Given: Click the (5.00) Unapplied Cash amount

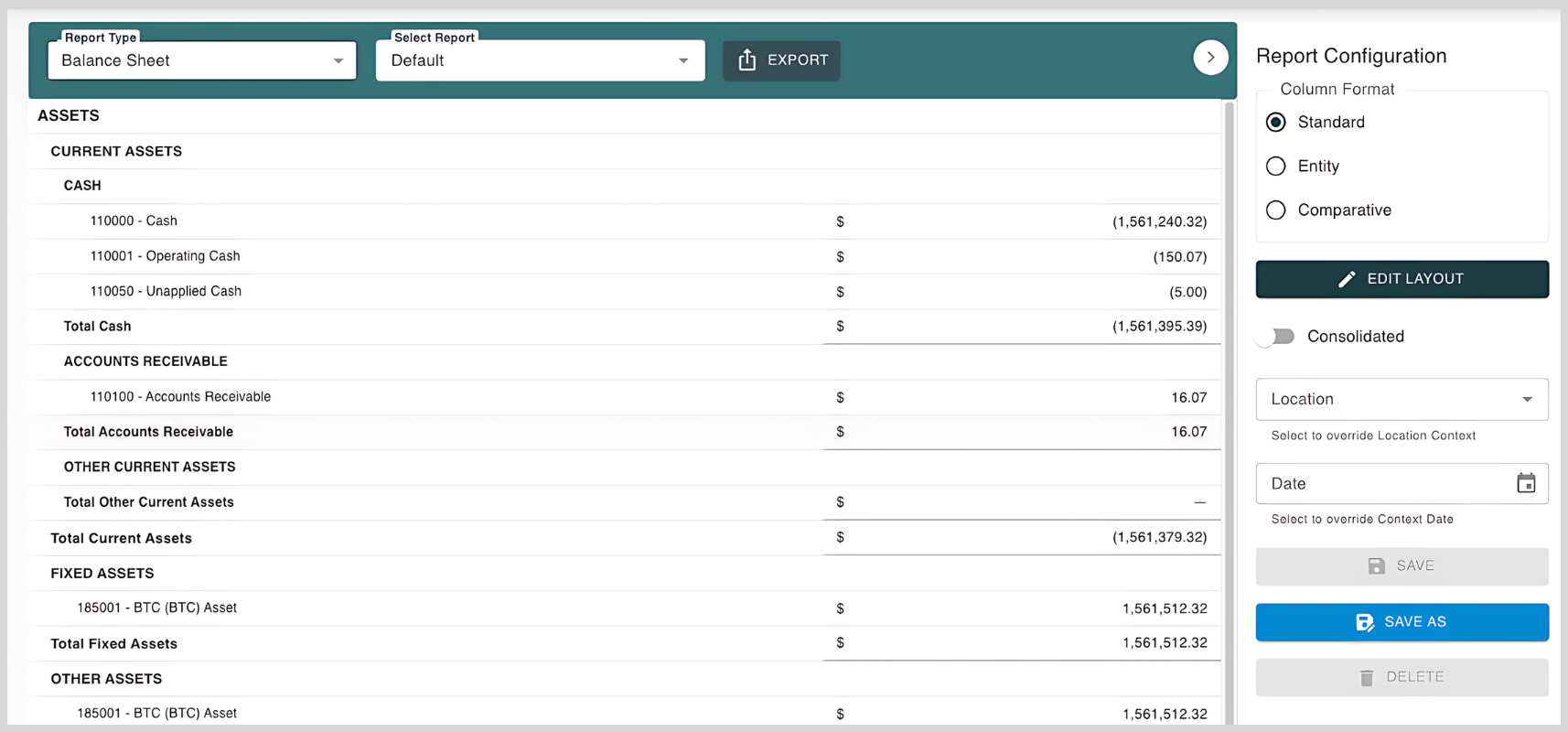Looking at the screenshot, I should pos(1187,292).
